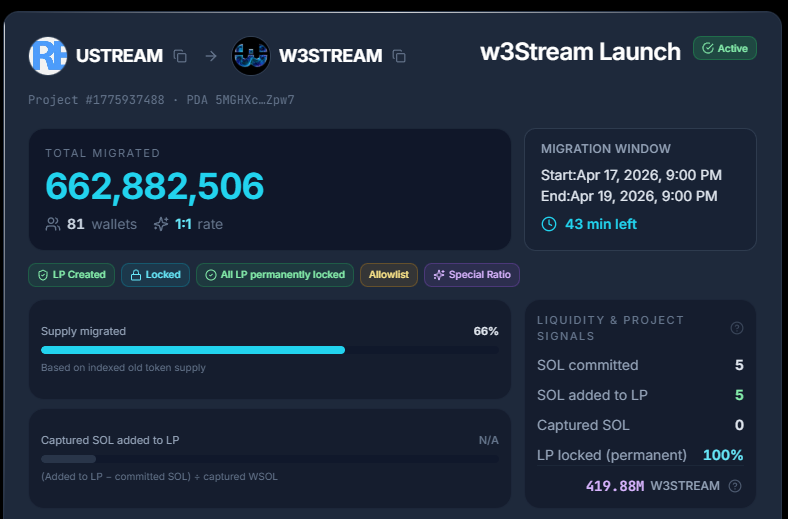Screen dimensions: 788x519
Task: Click the 419.88M W3STREAM amount
Action: 652,486
